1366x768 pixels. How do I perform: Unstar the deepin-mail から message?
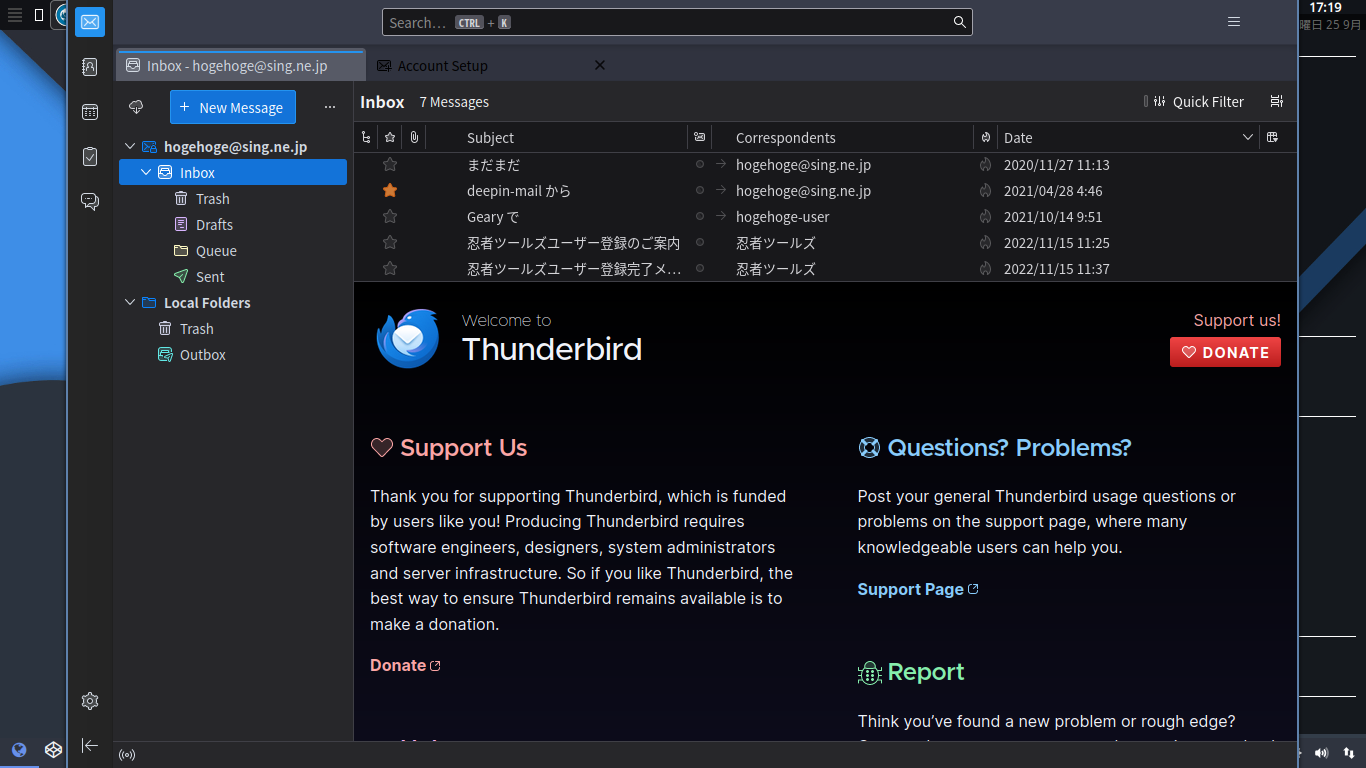coord(390,191)
